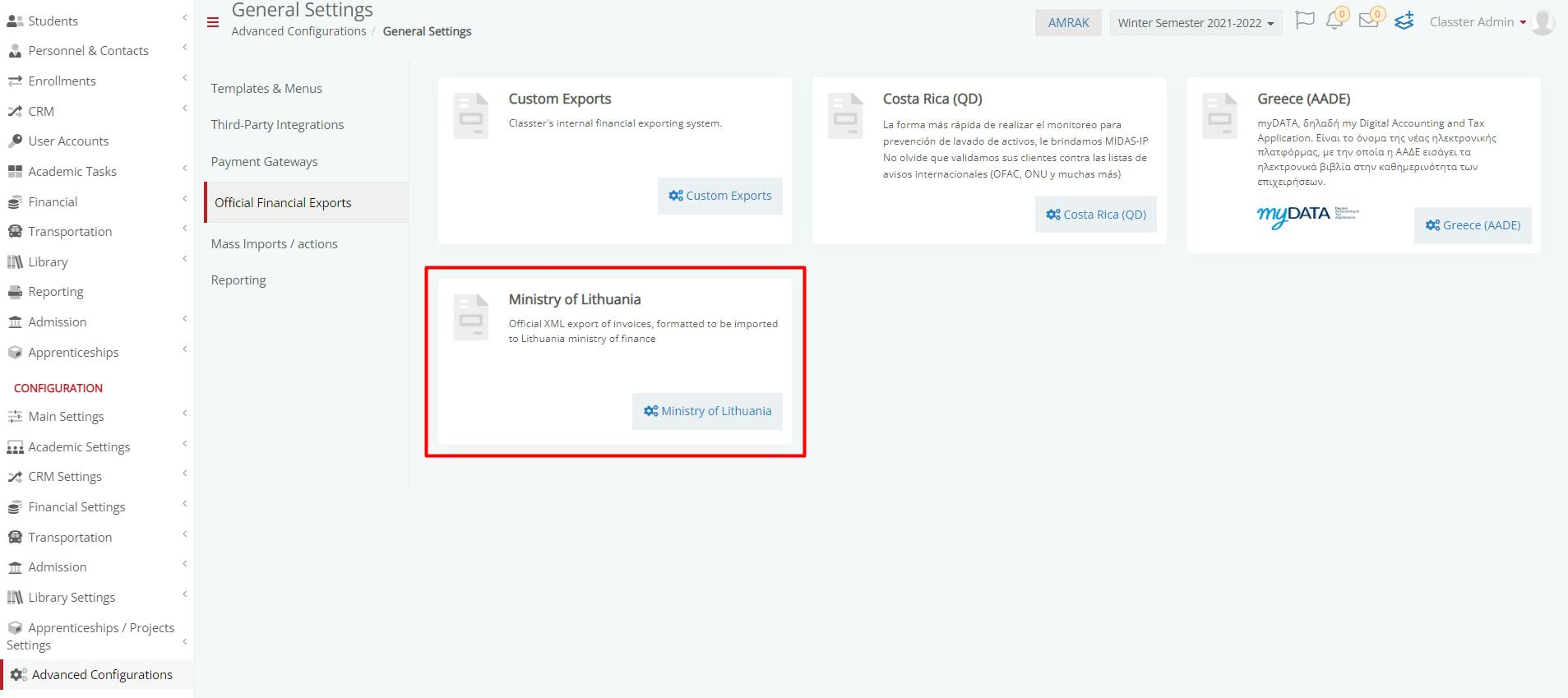Click the Advanced Configurations gears icon
This screenshot has height=698, width=1568.
pos(19,675)
